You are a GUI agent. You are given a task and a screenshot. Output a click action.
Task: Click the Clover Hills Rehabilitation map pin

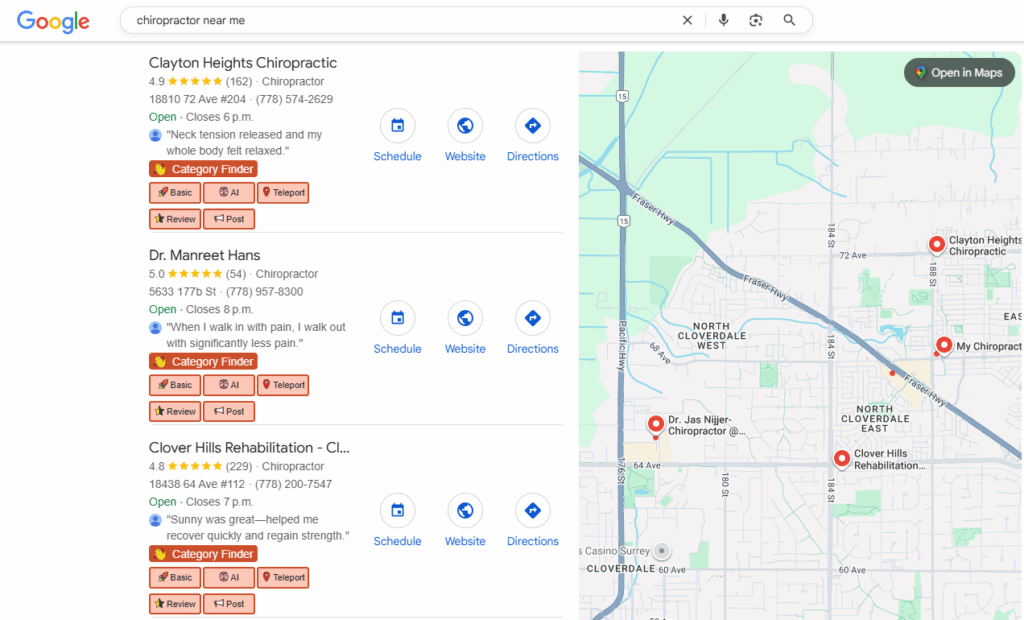[842, 458]
